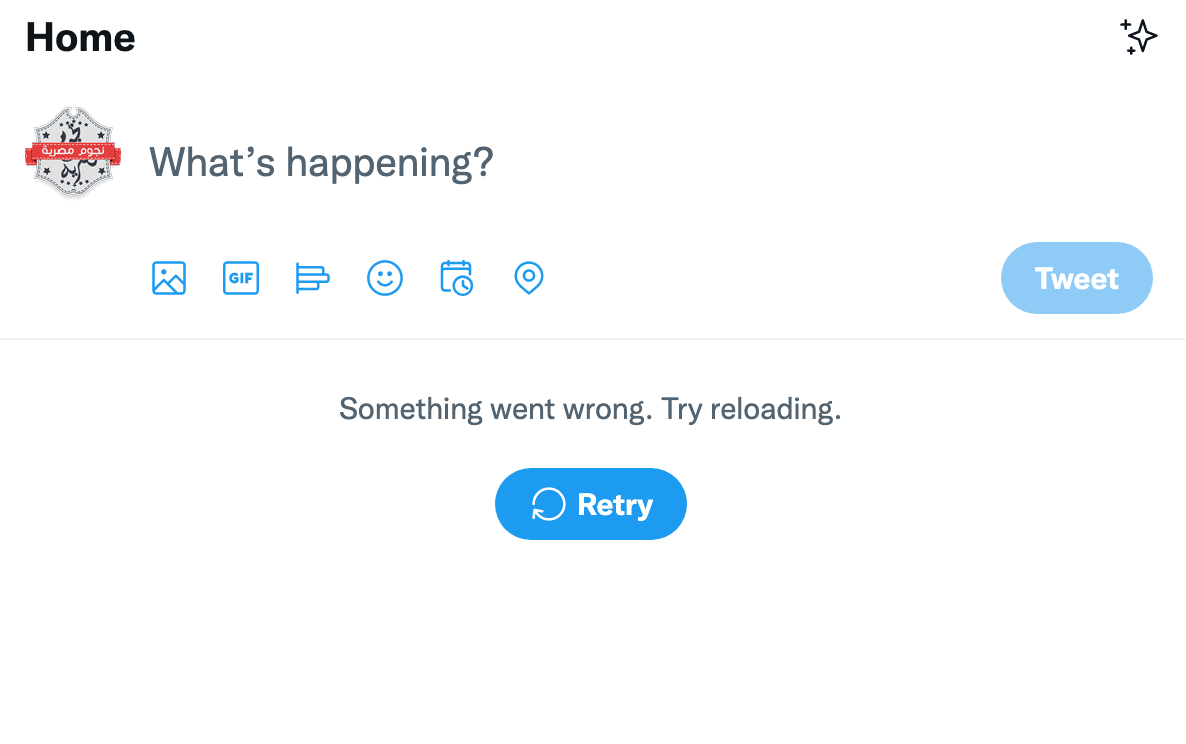Screen dimensions: 1186x744
Task: Click the word "Retry" label
Action: [615, 505]
